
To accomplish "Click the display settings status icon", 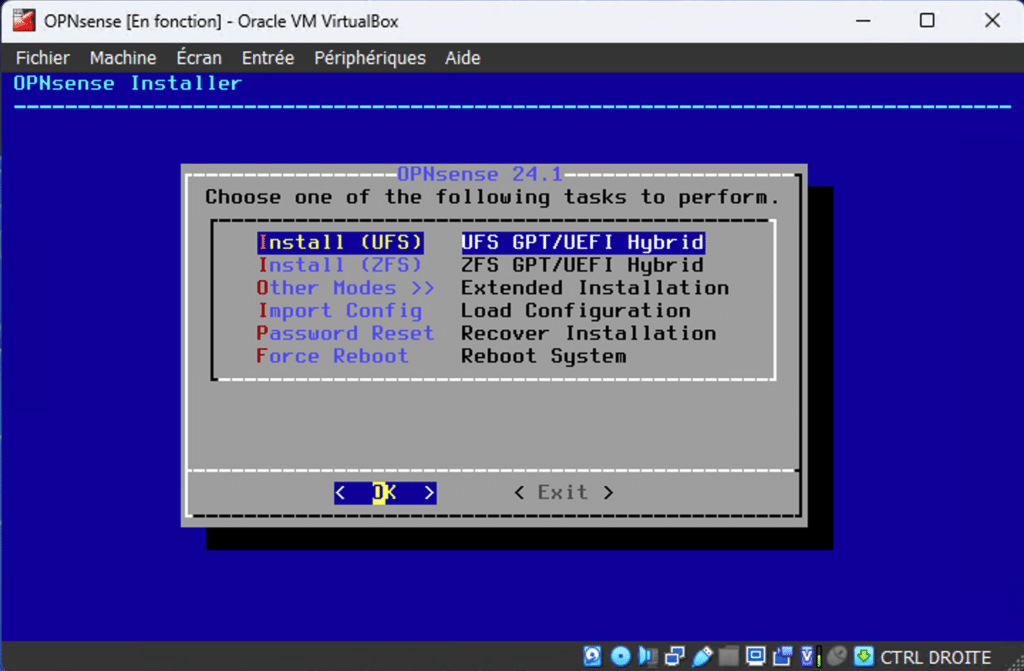I will pos(756,656).
